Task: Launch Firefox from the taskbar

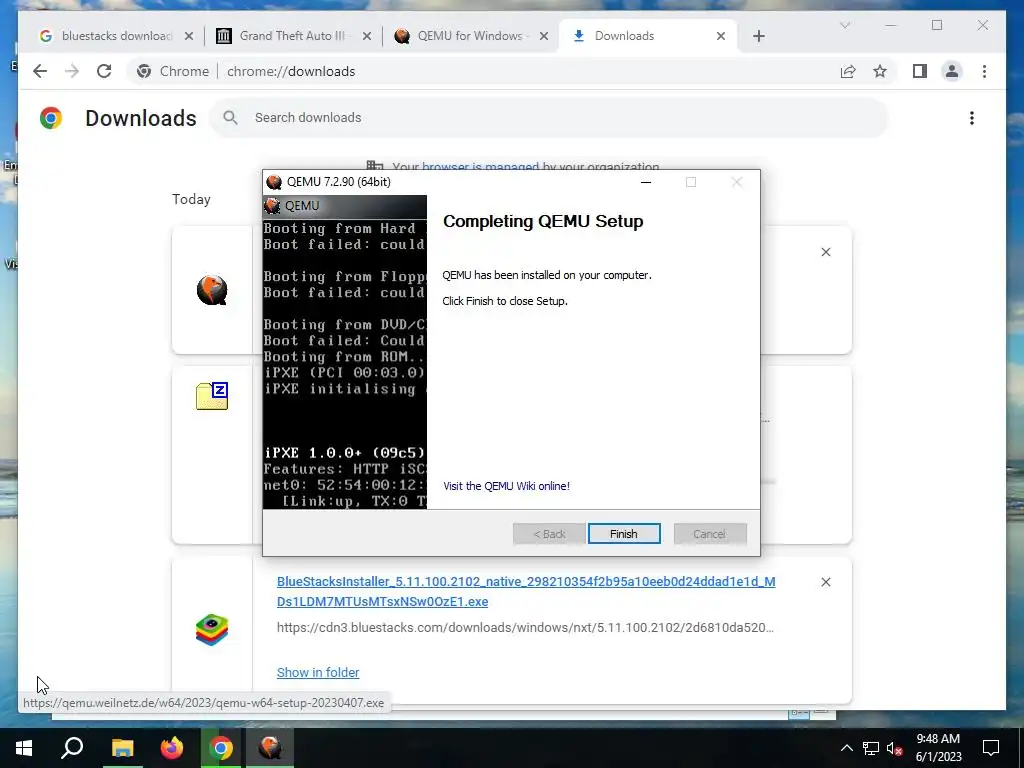Action: 172,748
